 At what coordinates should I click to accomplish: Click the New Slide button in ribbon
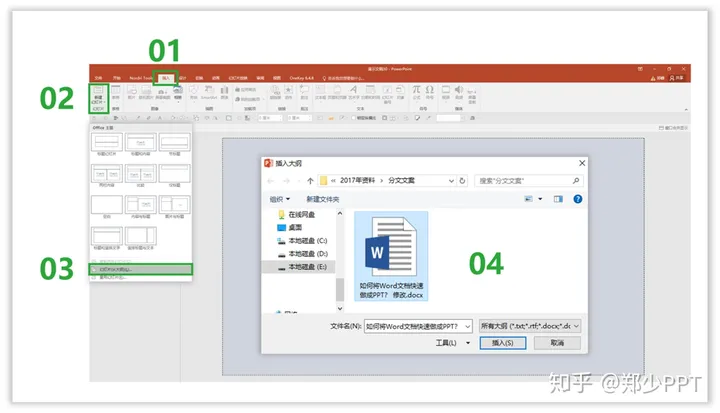pyautogui.click(x=98, y=97)
